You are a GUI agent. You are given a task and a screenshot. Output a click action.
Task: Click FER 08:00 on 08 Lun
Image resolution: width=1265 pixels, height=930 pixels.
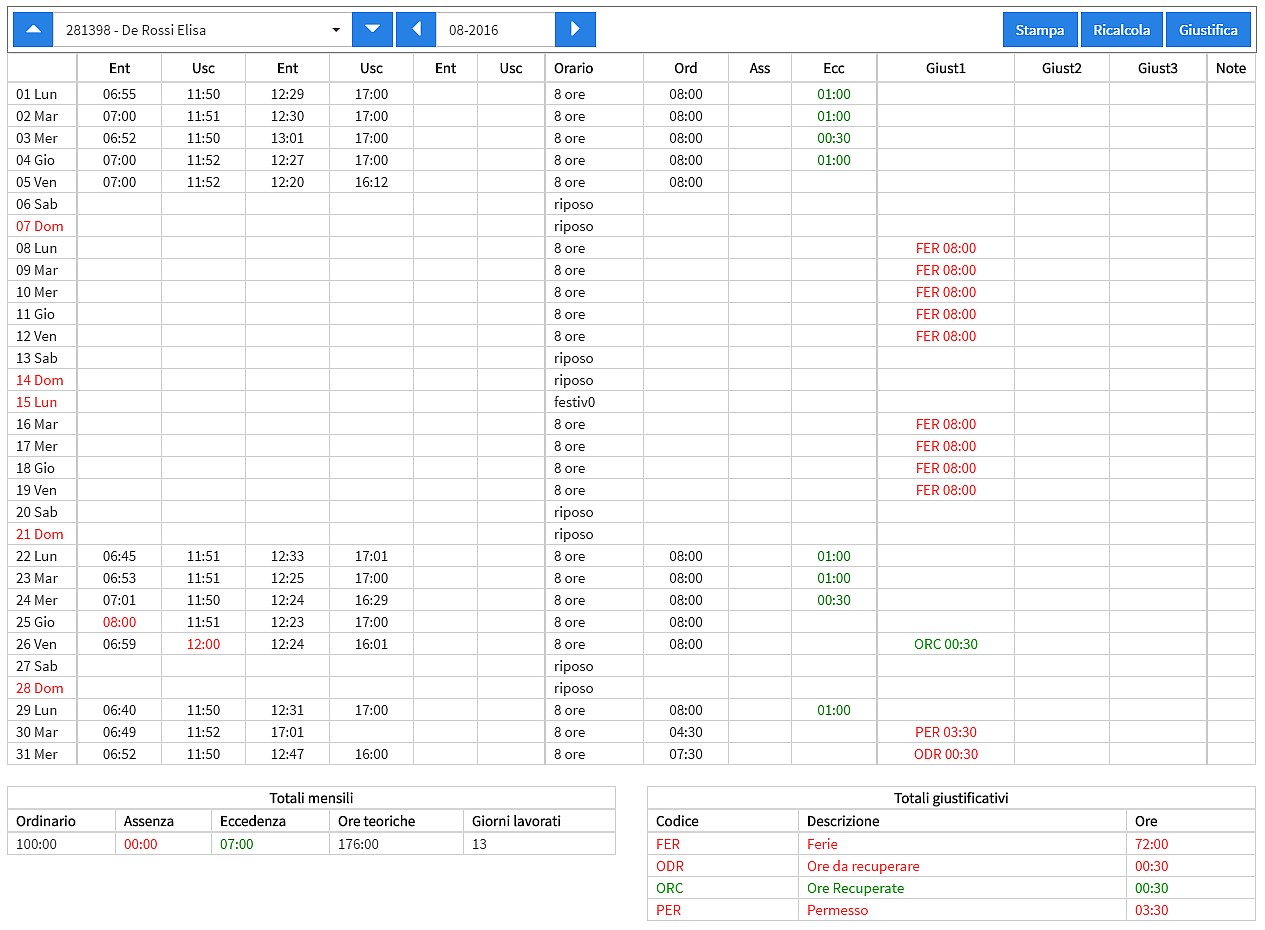point(946,248)
